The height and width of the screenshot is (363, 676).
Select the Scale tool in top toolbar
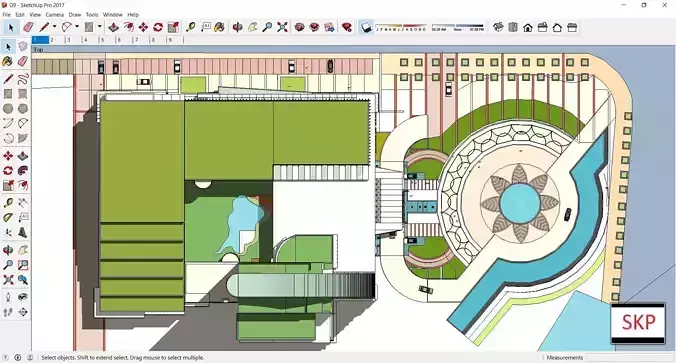pos(173,27)
